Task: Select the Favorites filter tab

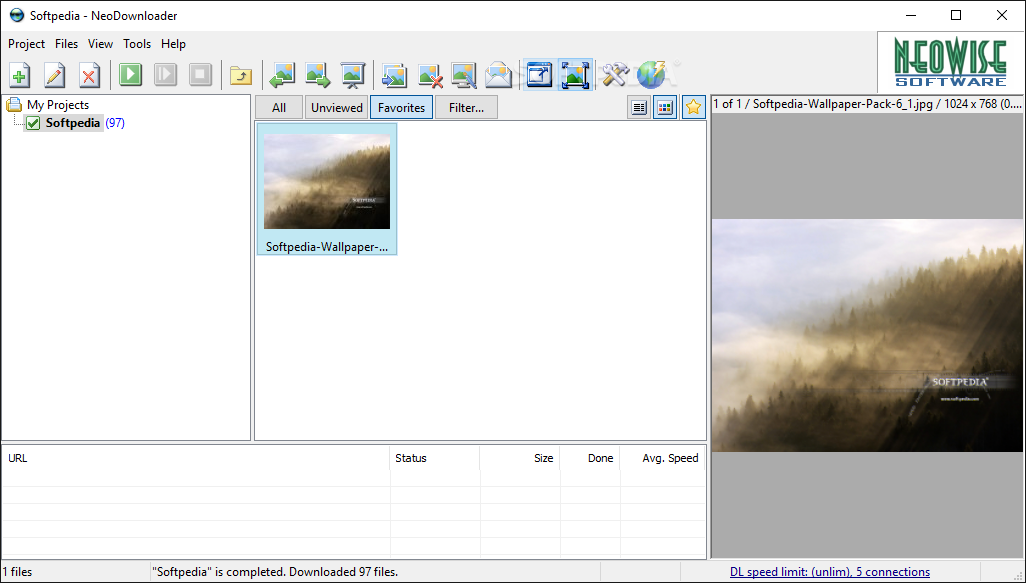Action: 401,107
